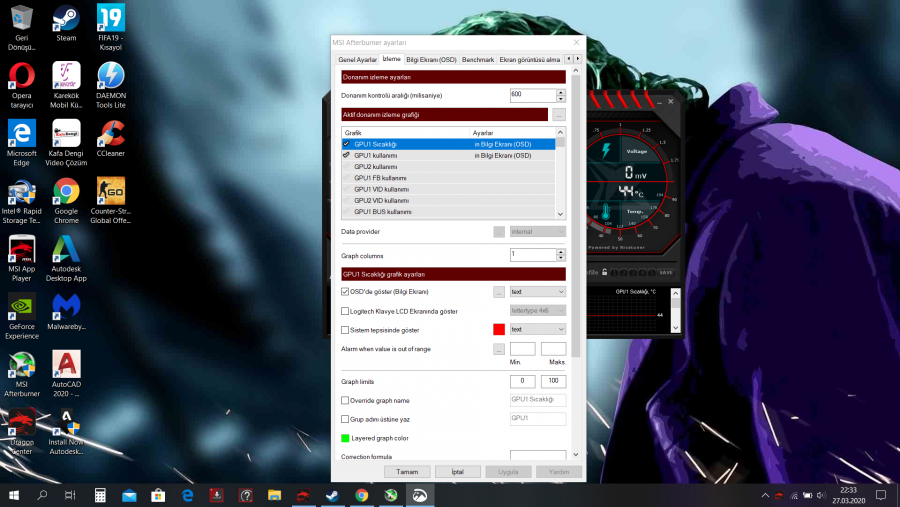Enable Logitech Klavye LCD Ekranında göster
900x507 pixels.
coord(345,311)
